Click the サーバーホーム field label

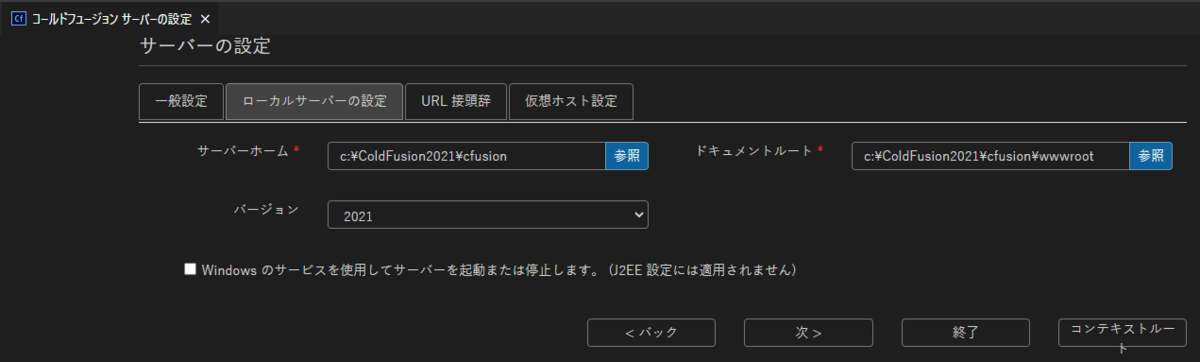(x=243, y=150)
